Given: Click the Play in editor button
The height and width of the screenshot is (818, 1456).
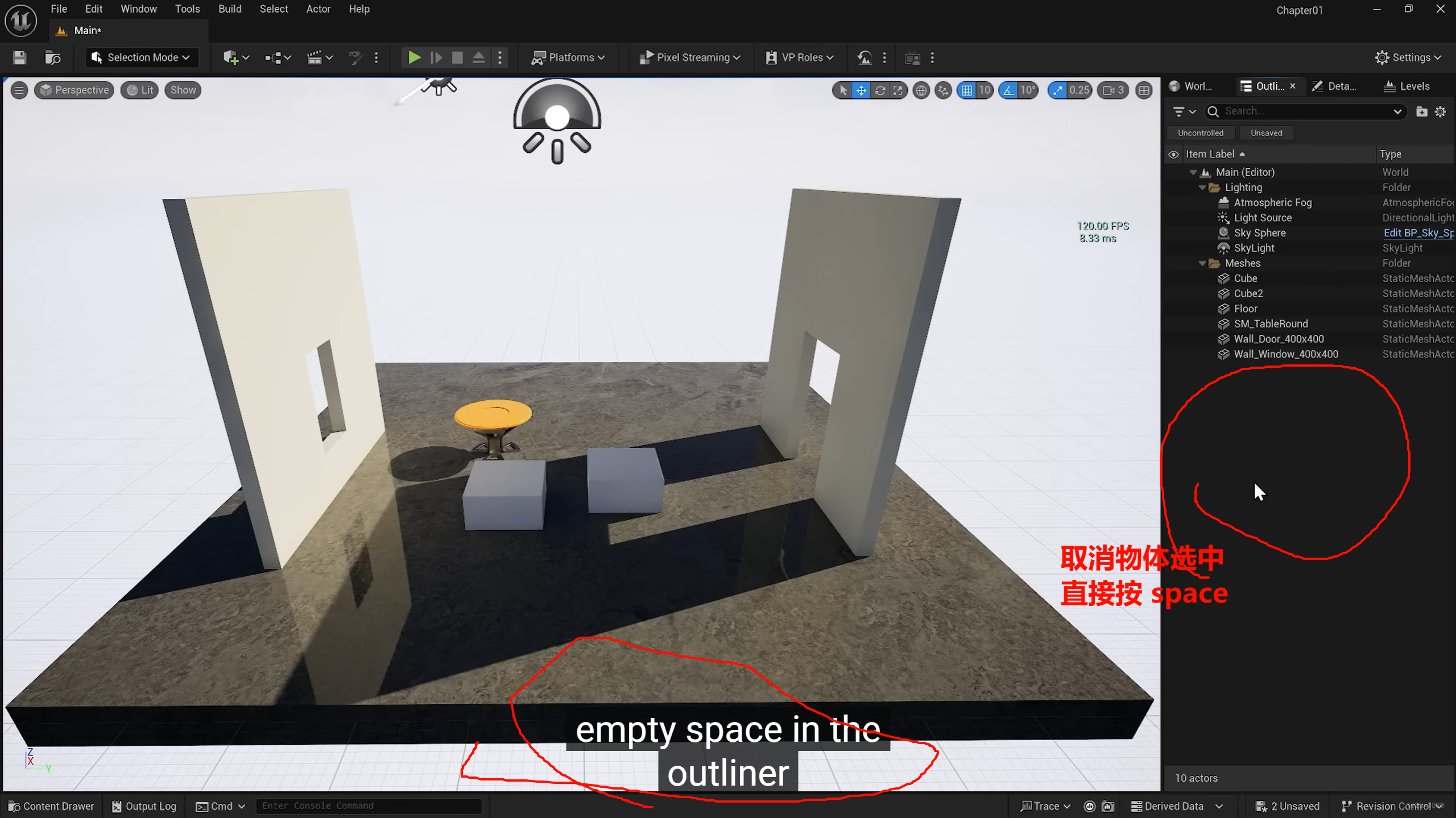Looking at the screenshot, I should click(x=414, y=57).
